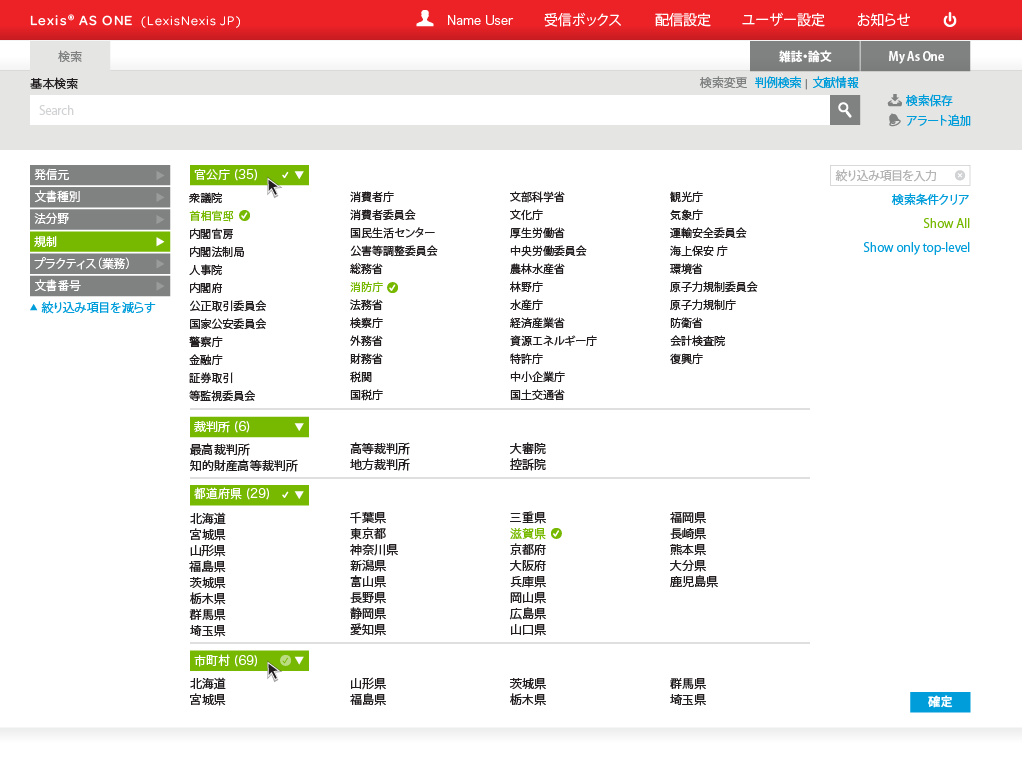Expand the 発信元 filter category
The width and height of the screenshot is (1022, 765).
pyautogui.click(x=100, y=175)
